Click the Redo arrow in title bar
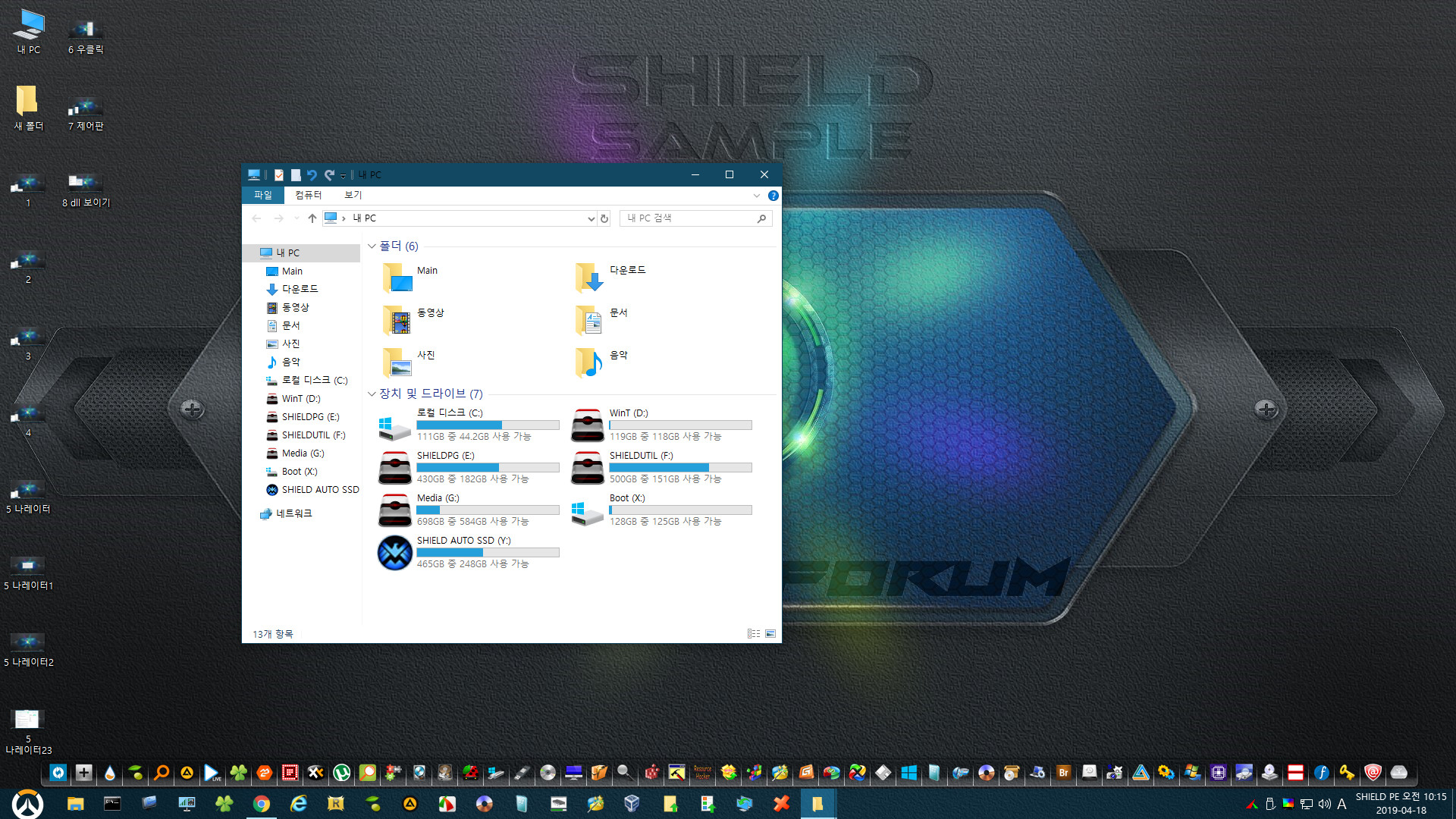The image size is (1456, 819). click(x=329, y=175)
